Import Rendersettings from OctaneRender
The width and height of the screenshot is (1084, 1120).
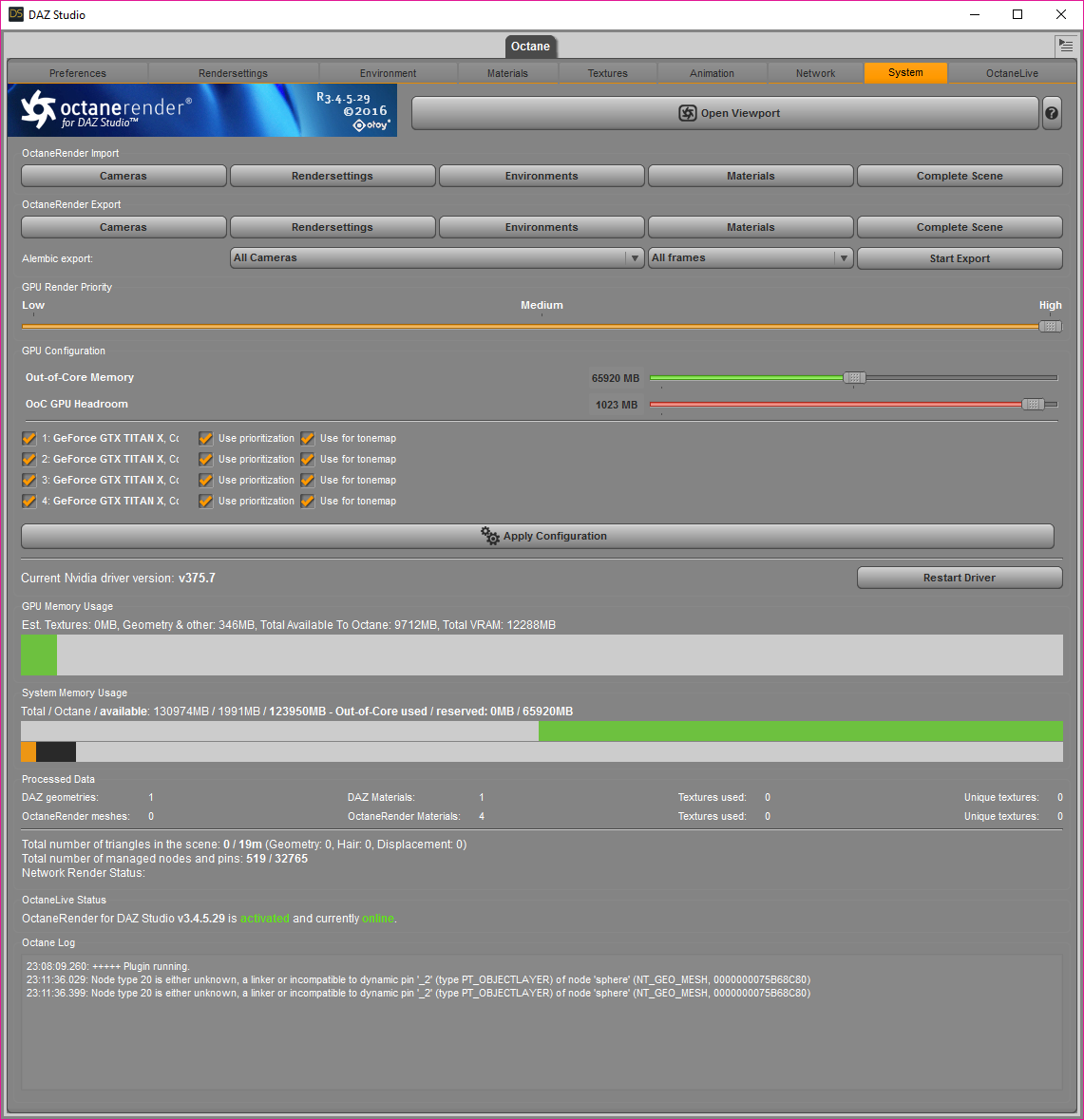click(333, 176)
